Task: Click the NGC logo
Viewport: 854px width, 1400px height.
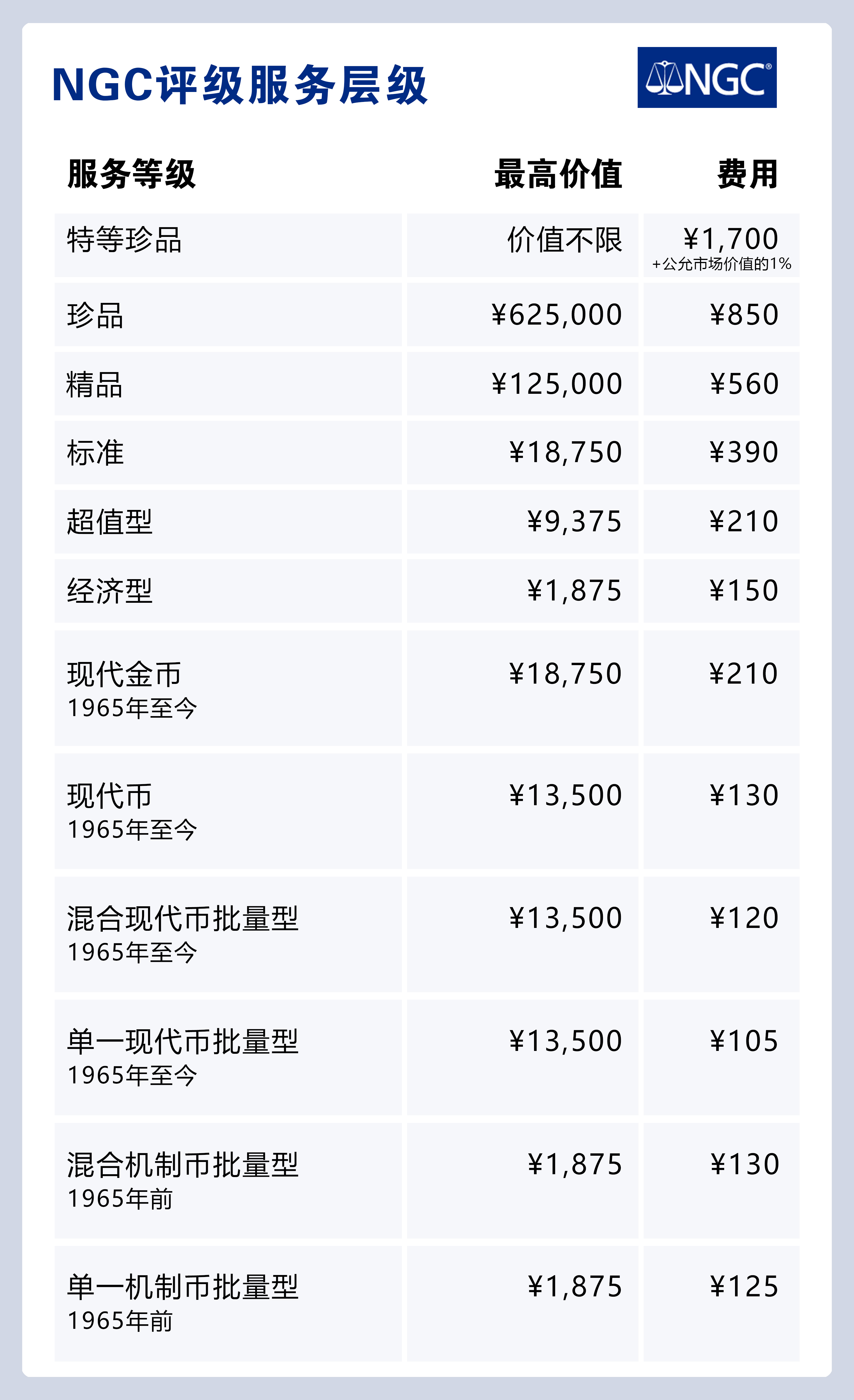Action: pyautogui.click(x=706, y=77)
